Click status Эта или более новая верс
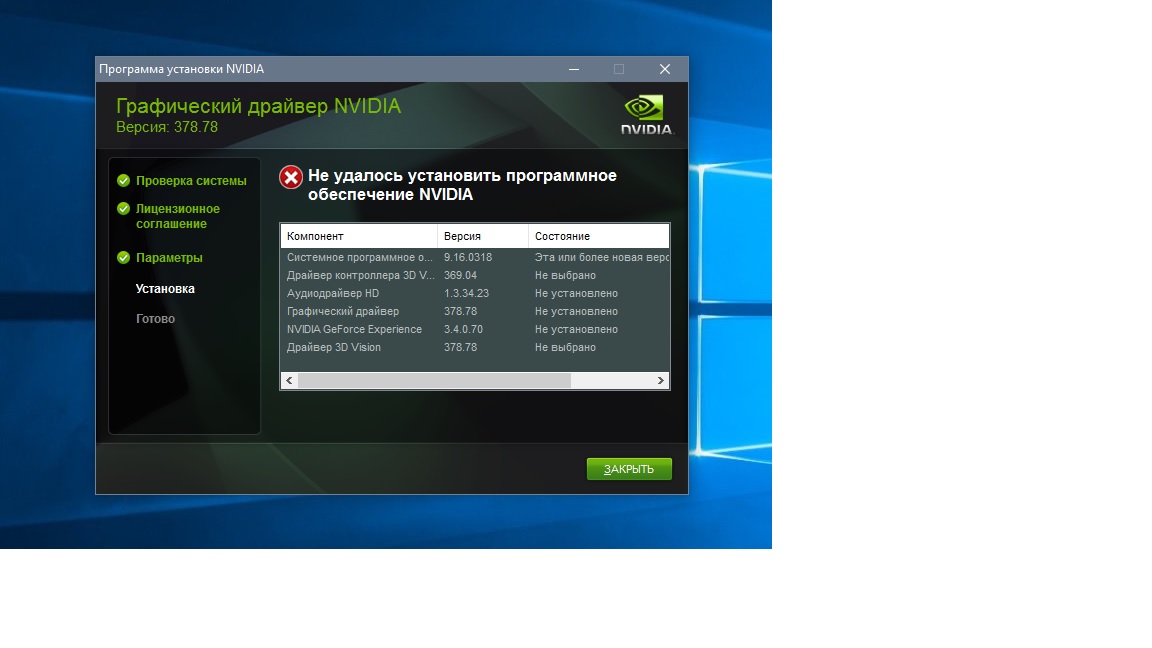The image size is (1152, 648). (602, 257)
